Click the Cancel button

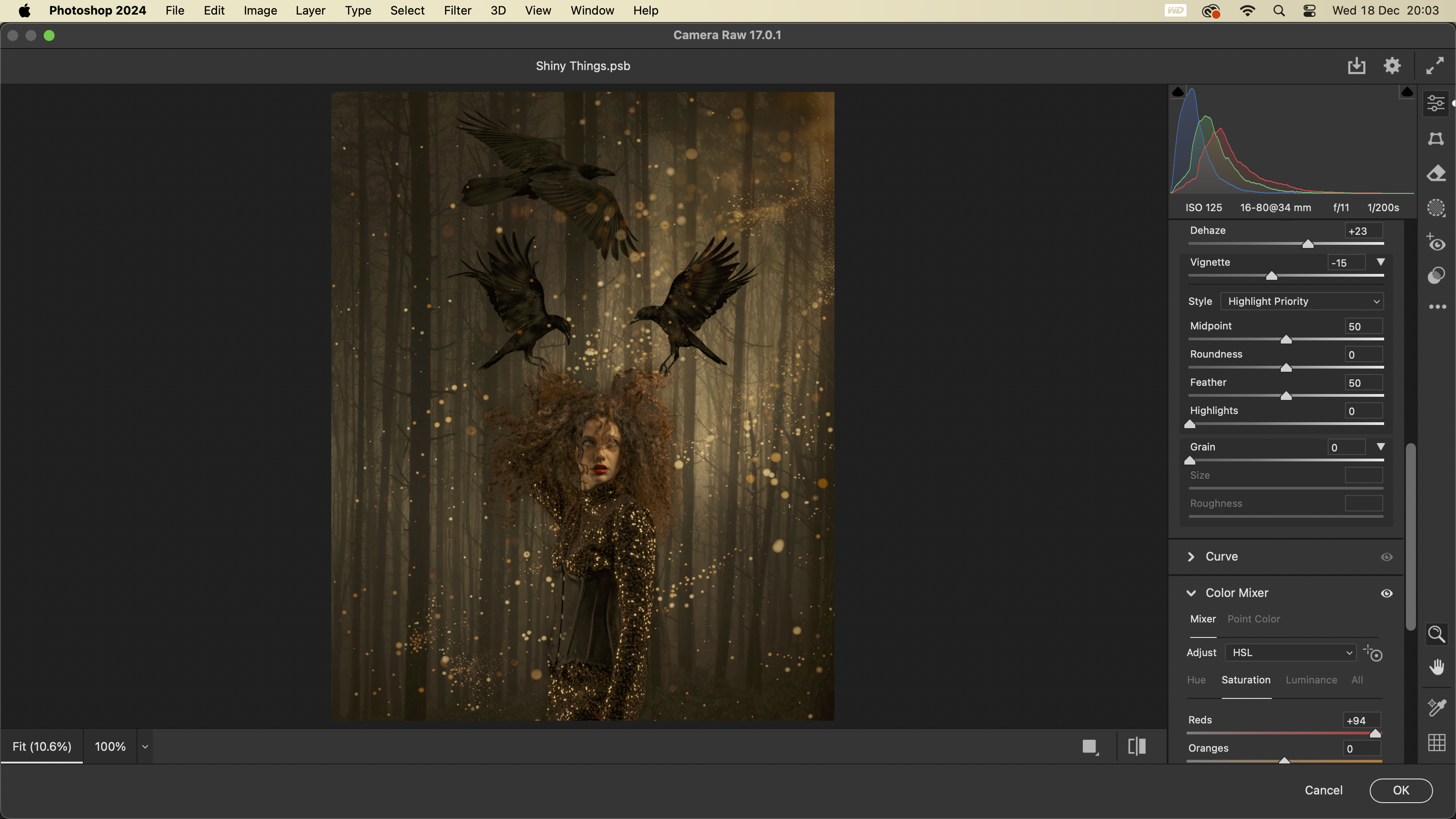click(x=1323, y=790)
